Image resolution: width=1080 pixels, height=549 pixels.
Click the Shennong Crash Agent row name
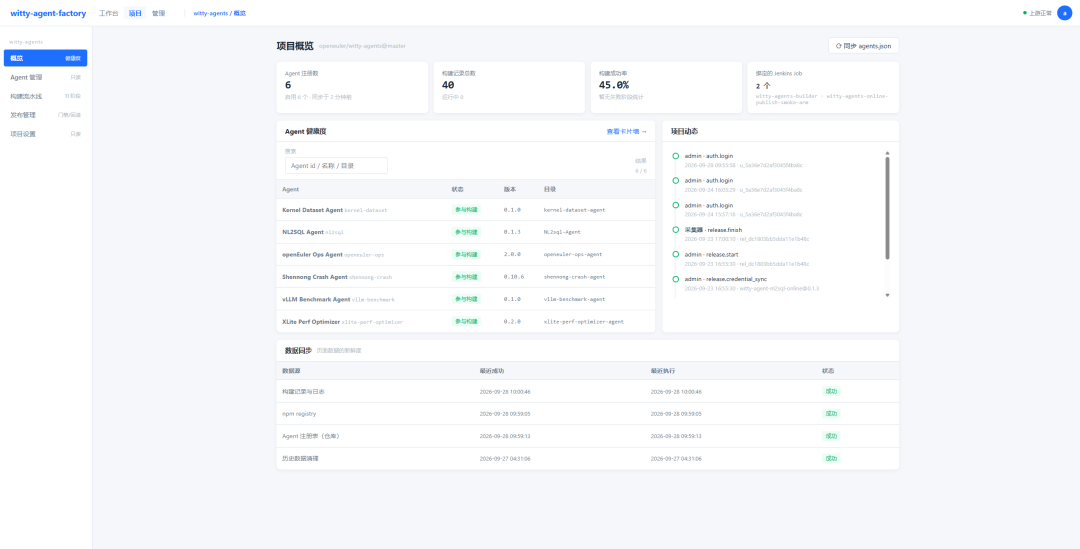point(315,277)
